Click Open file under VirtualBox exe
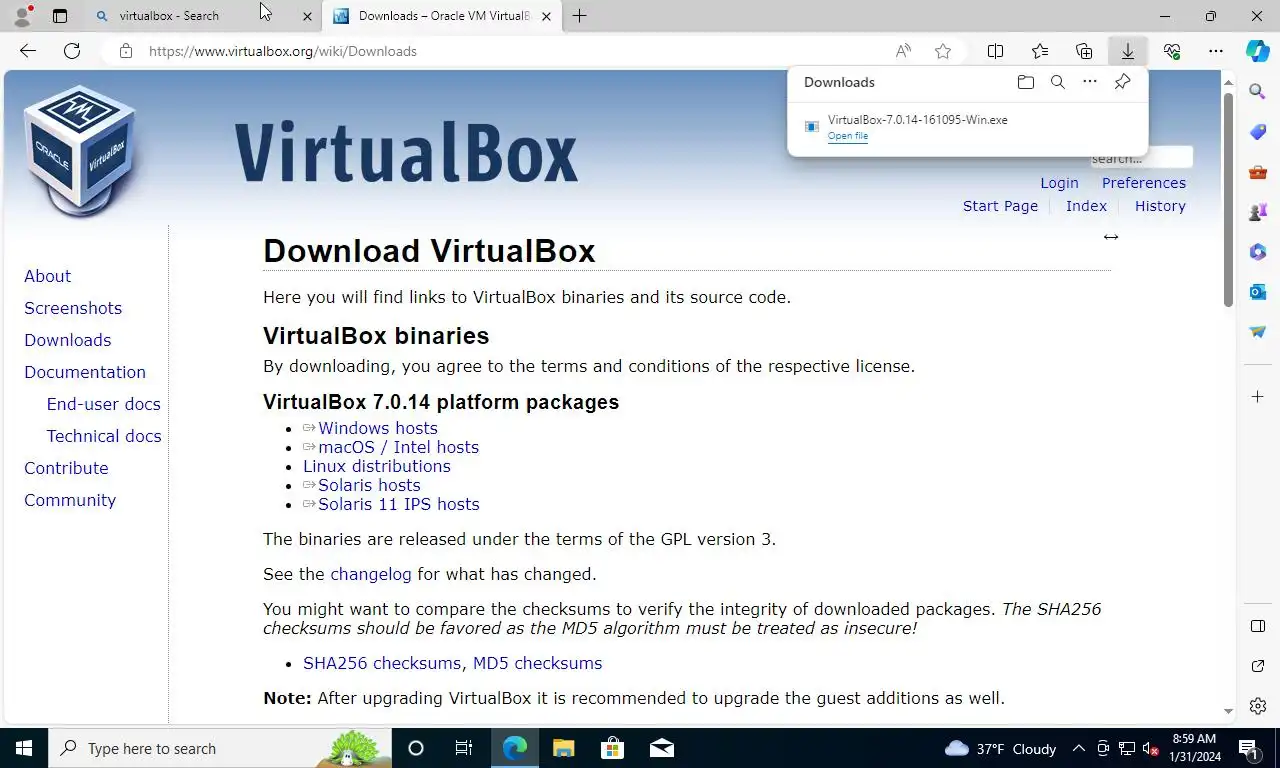 point(848,136)
